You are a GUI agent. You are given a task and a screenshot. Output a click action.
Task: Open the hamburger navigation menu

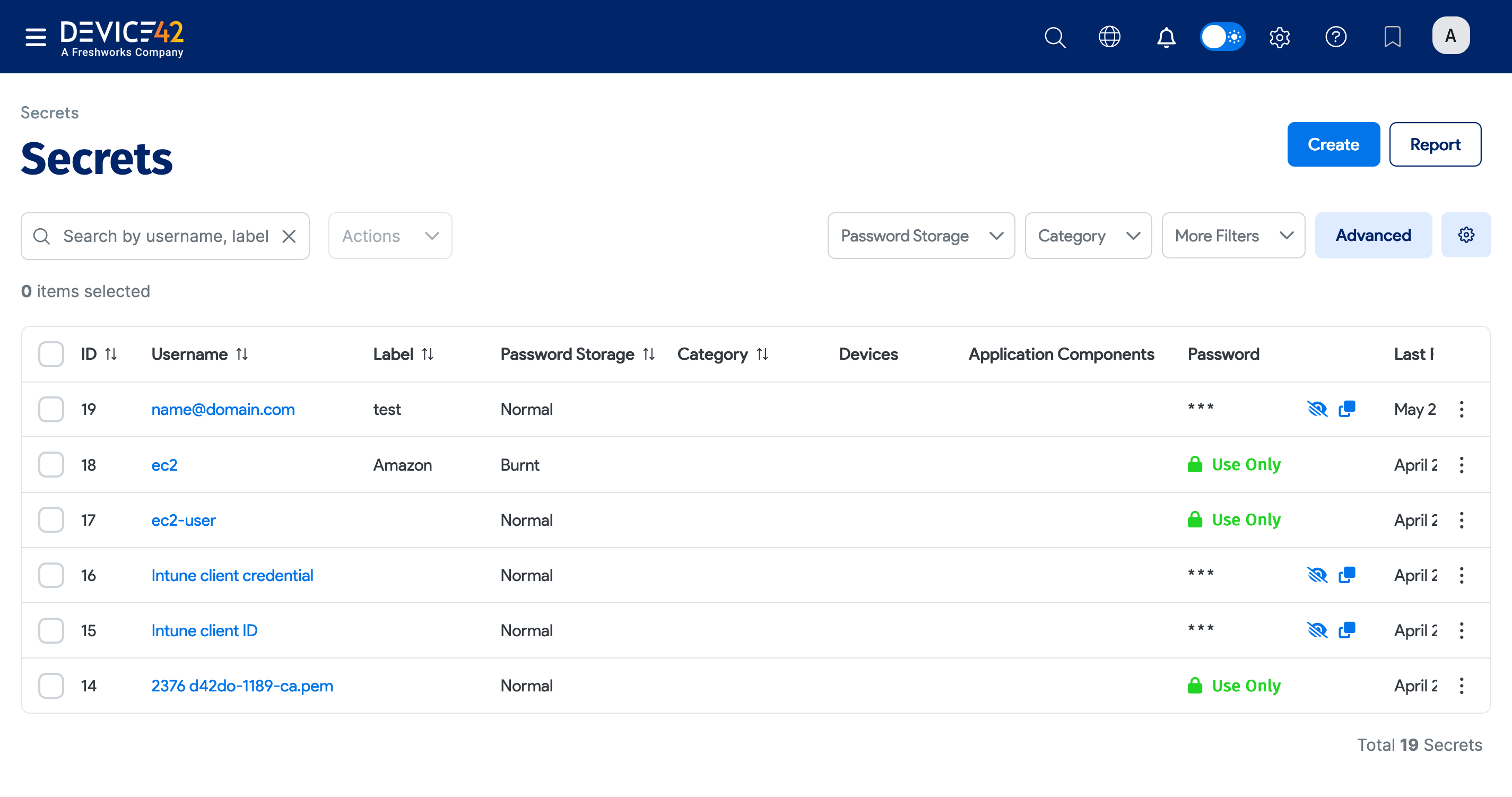[36, 37]
